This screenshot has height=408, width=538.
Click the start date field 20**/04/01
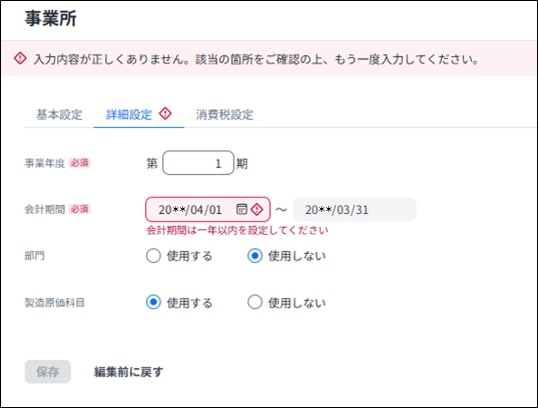pos(208,209)
